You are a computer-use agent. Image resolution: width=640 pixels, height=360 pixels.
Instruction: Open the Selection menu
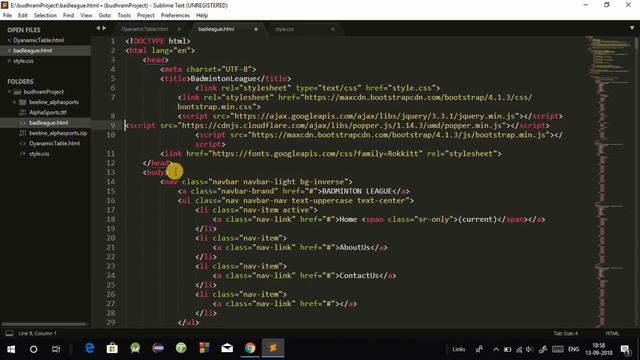point(45,16)
